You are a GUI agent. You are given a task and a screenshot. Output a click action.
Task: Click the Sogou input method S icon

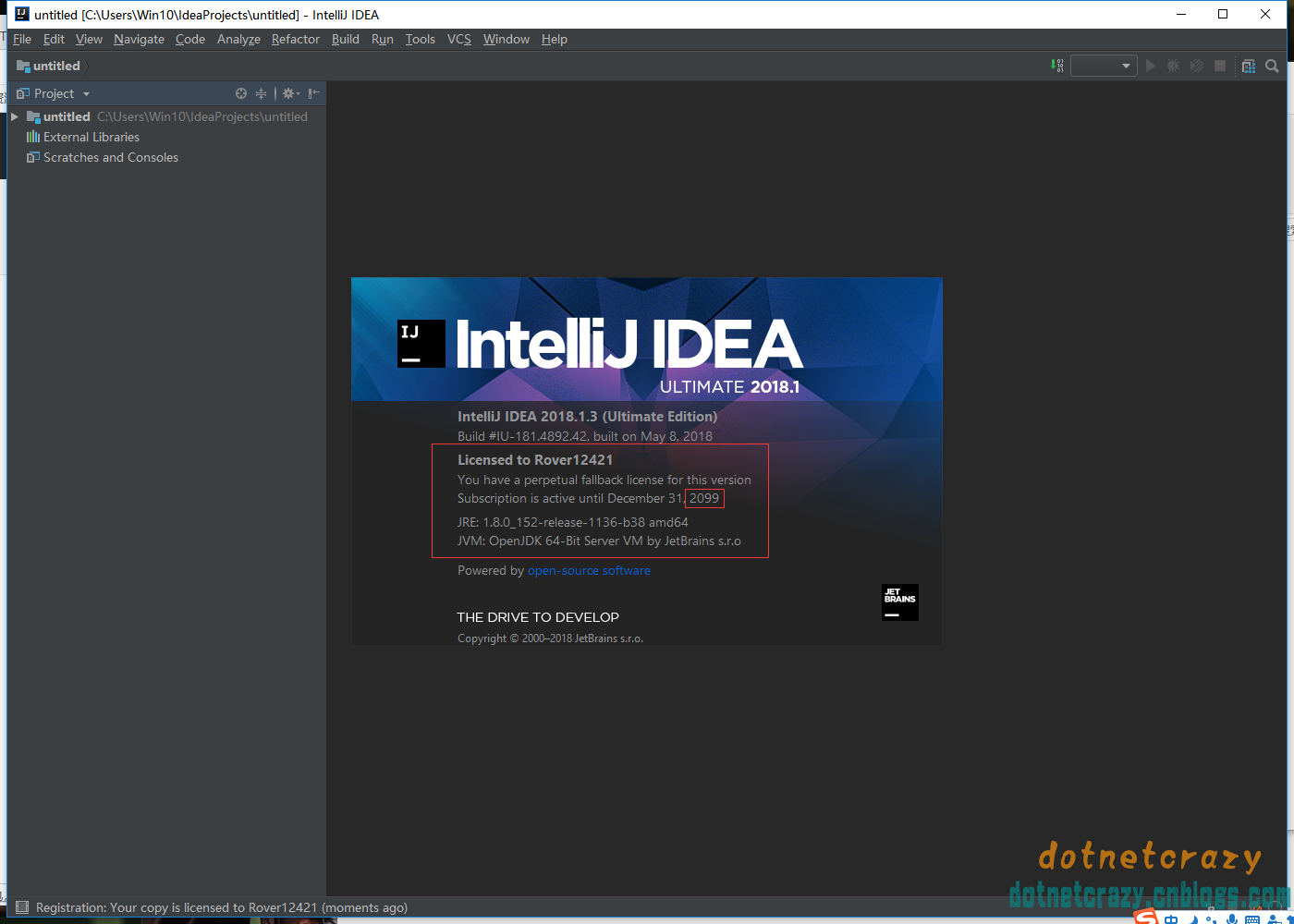[1146, 917]
